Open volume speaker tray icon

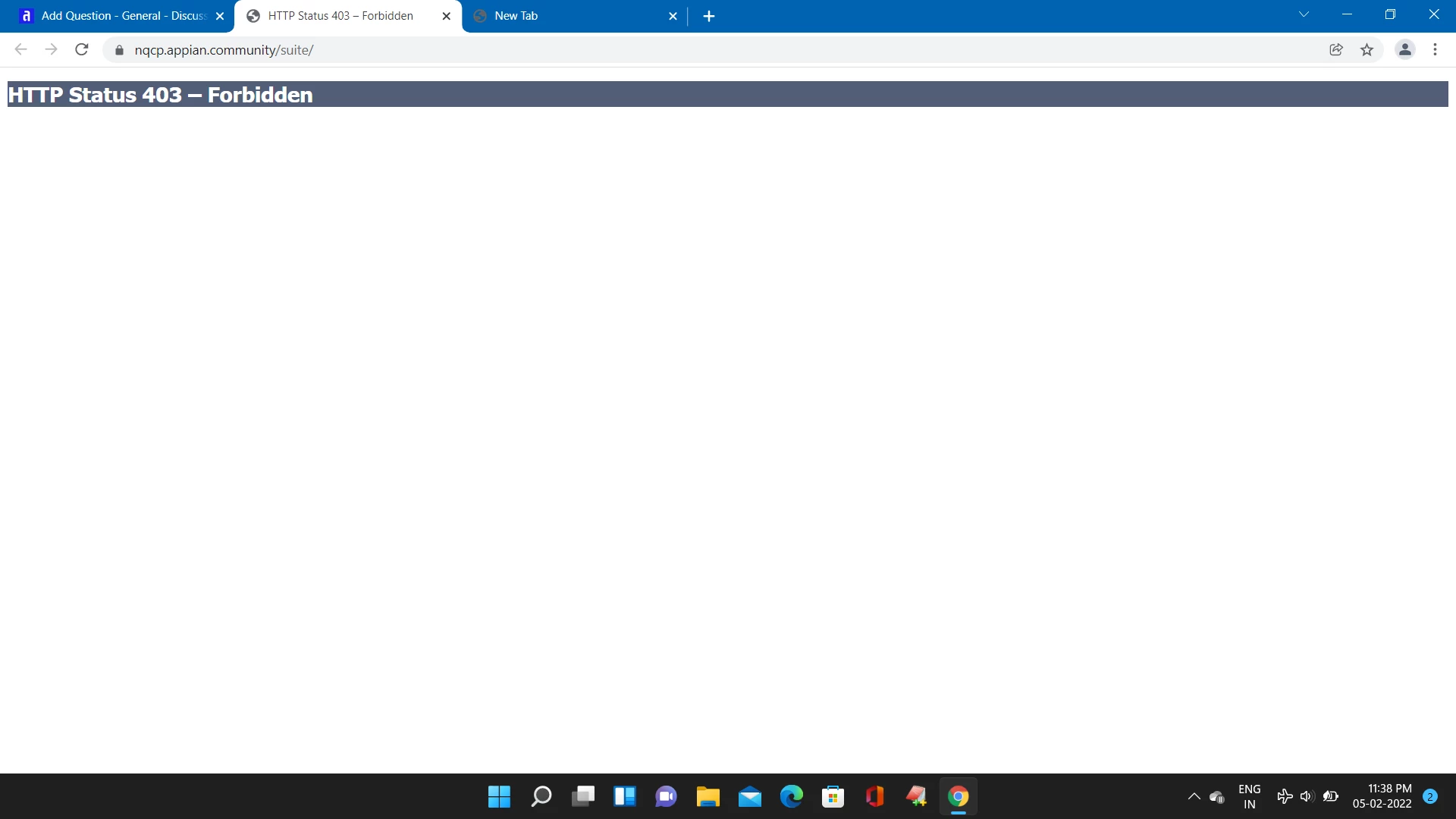1307,796
